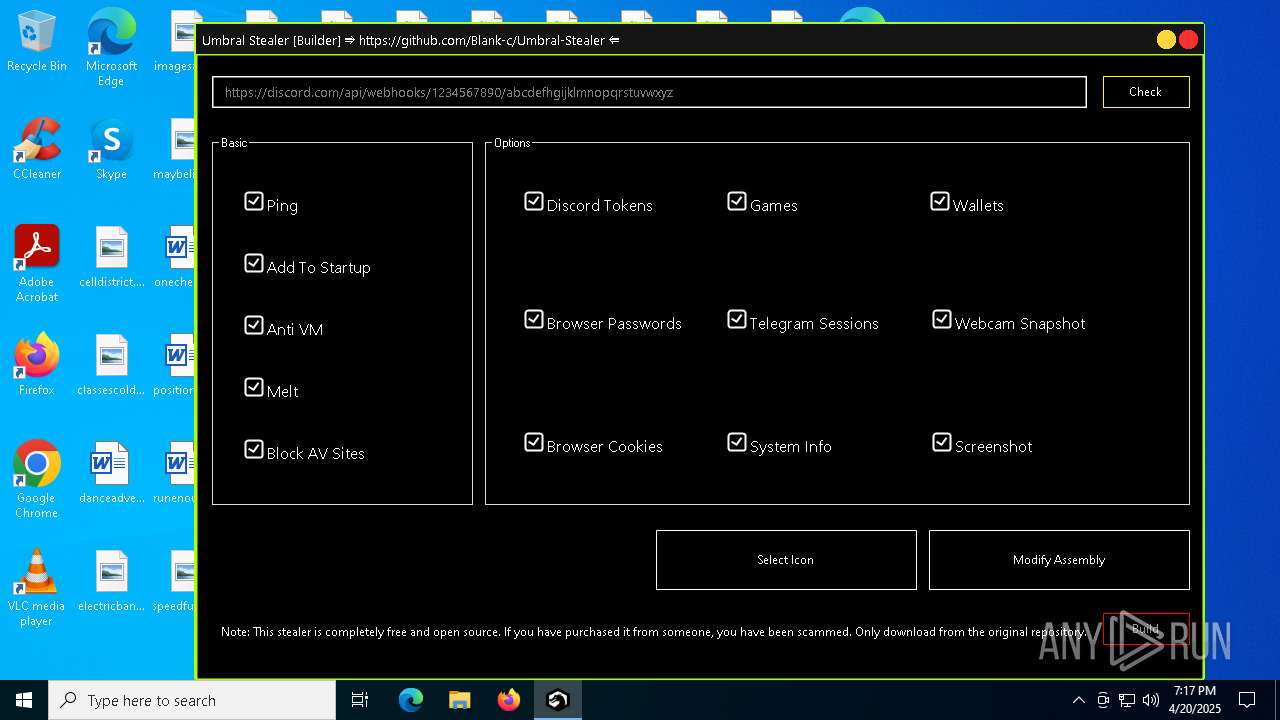Open Adobe Acrobat desktop shortcut
Viewport: 1280px width, 720px height.
pyautogui.click(x=37, y=264)
